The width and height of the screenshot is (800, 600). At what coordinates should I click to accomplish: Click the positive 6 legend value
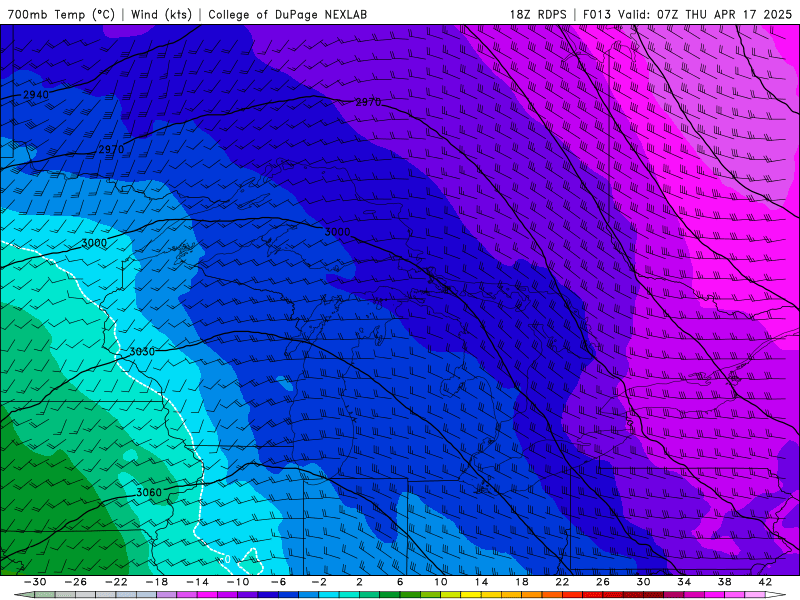point(400,582)
